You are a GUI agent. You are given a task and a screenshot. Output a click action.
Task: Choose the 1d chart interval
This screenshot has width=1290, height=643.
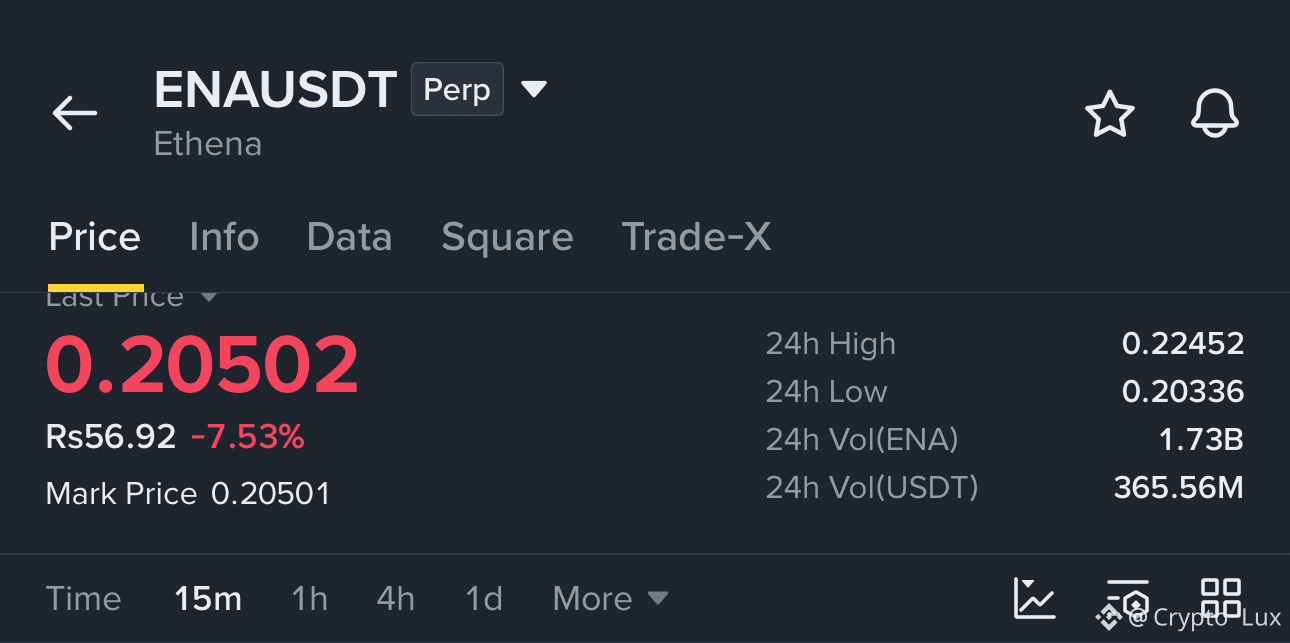(x=484, y=599)
